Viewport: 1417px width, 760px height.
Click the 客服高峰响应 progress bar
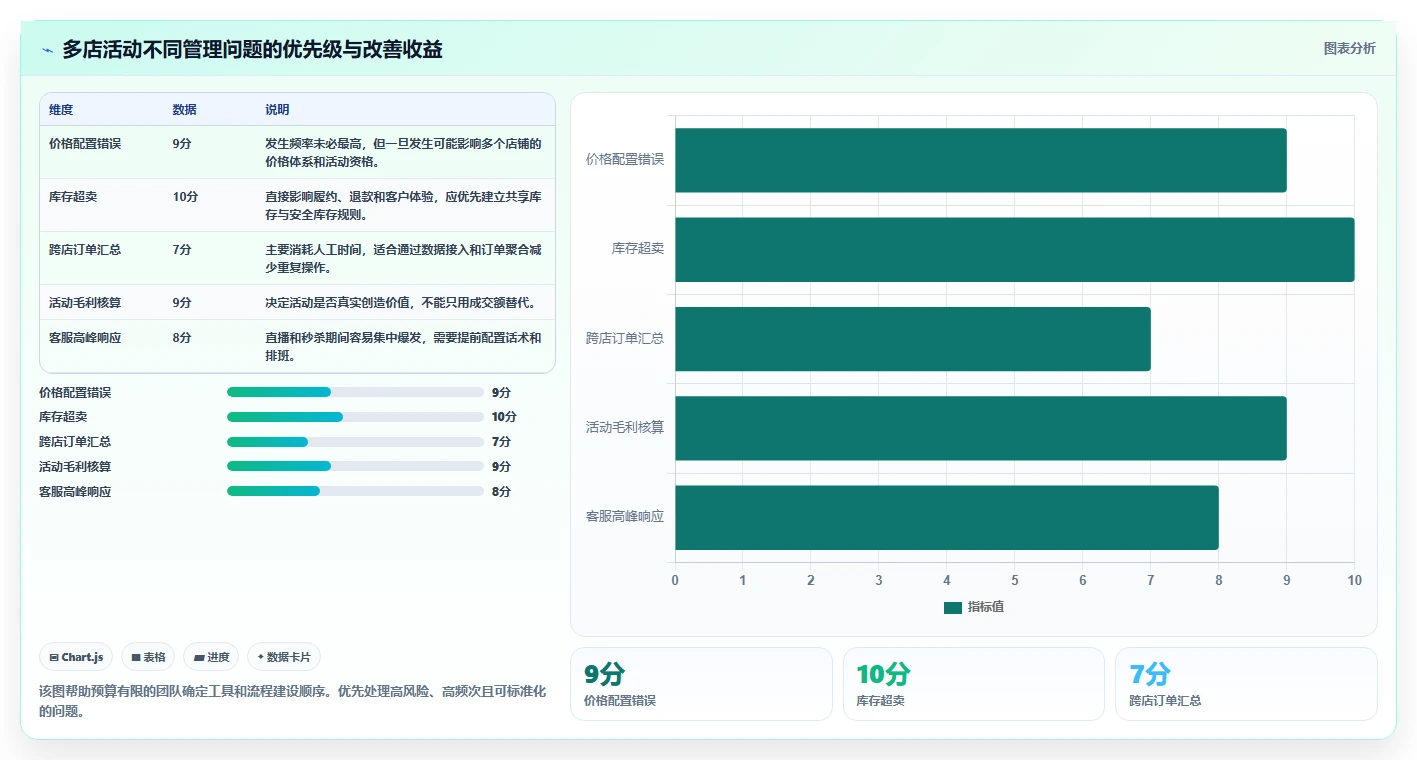355,491
